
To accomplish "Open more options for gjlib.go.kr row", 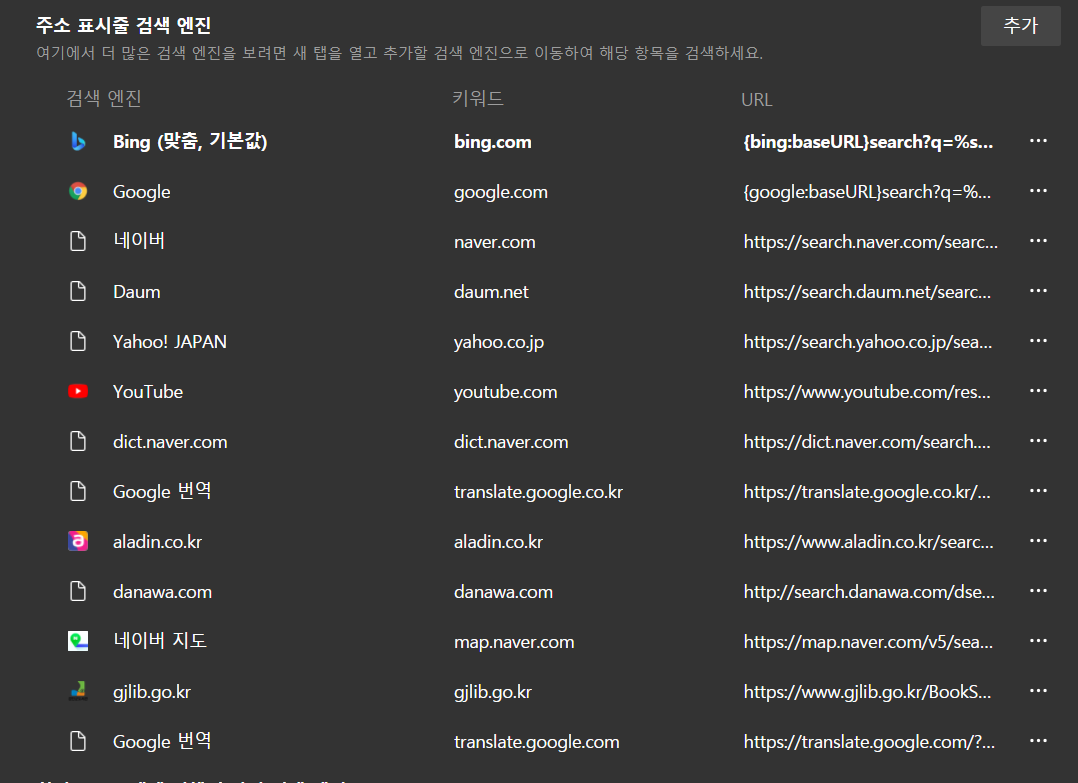I will click(x=1038, y=691).
